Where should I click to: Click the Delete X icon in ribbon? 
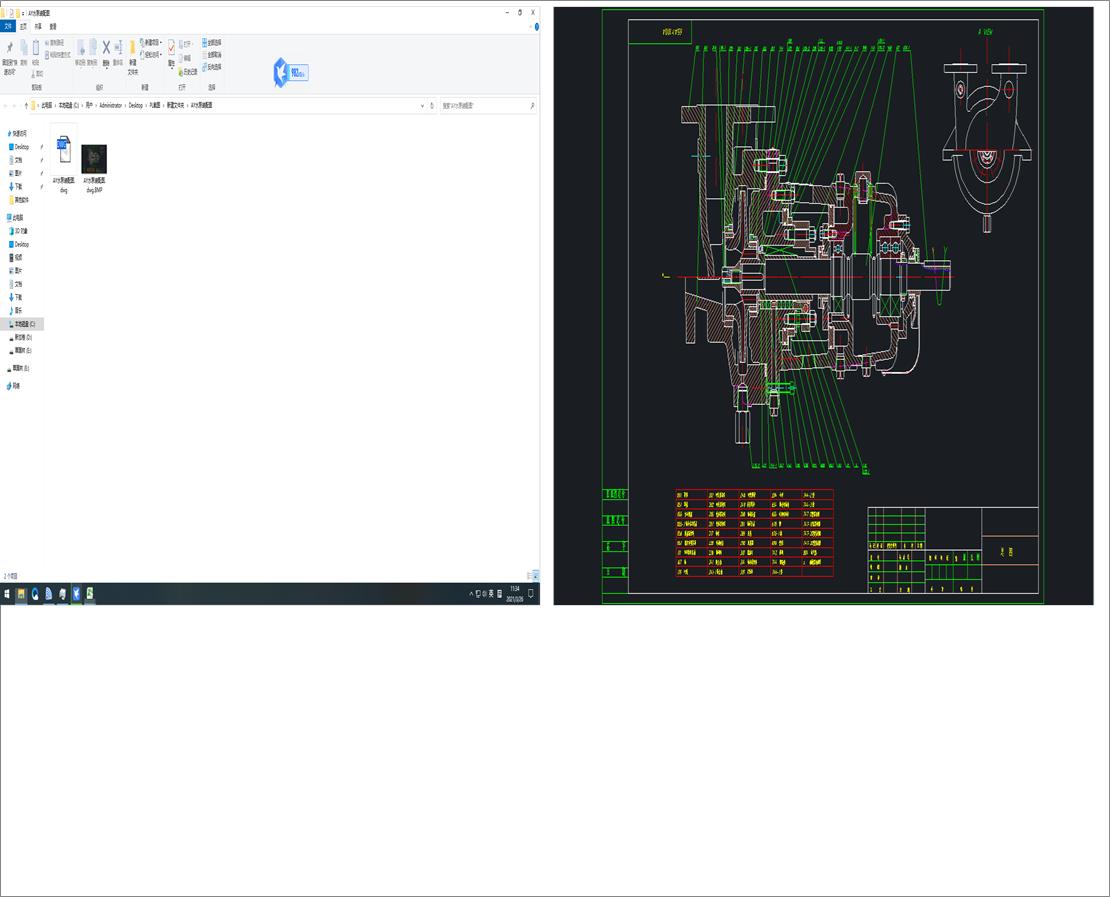tap(106, 48)
